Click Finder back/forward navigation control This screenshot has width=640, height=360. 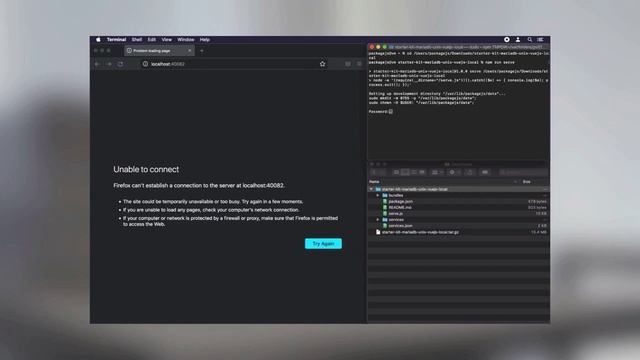tap(378, 172)
